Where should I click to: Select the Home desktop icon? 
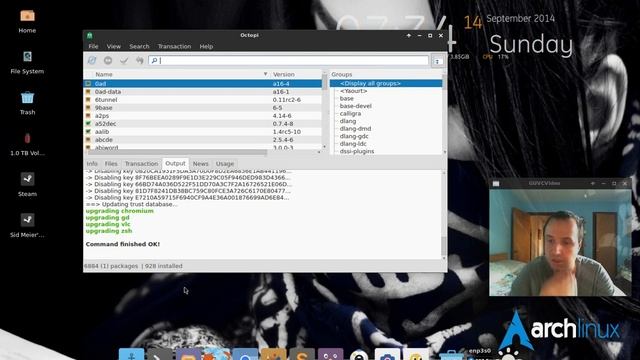point(27,21)
